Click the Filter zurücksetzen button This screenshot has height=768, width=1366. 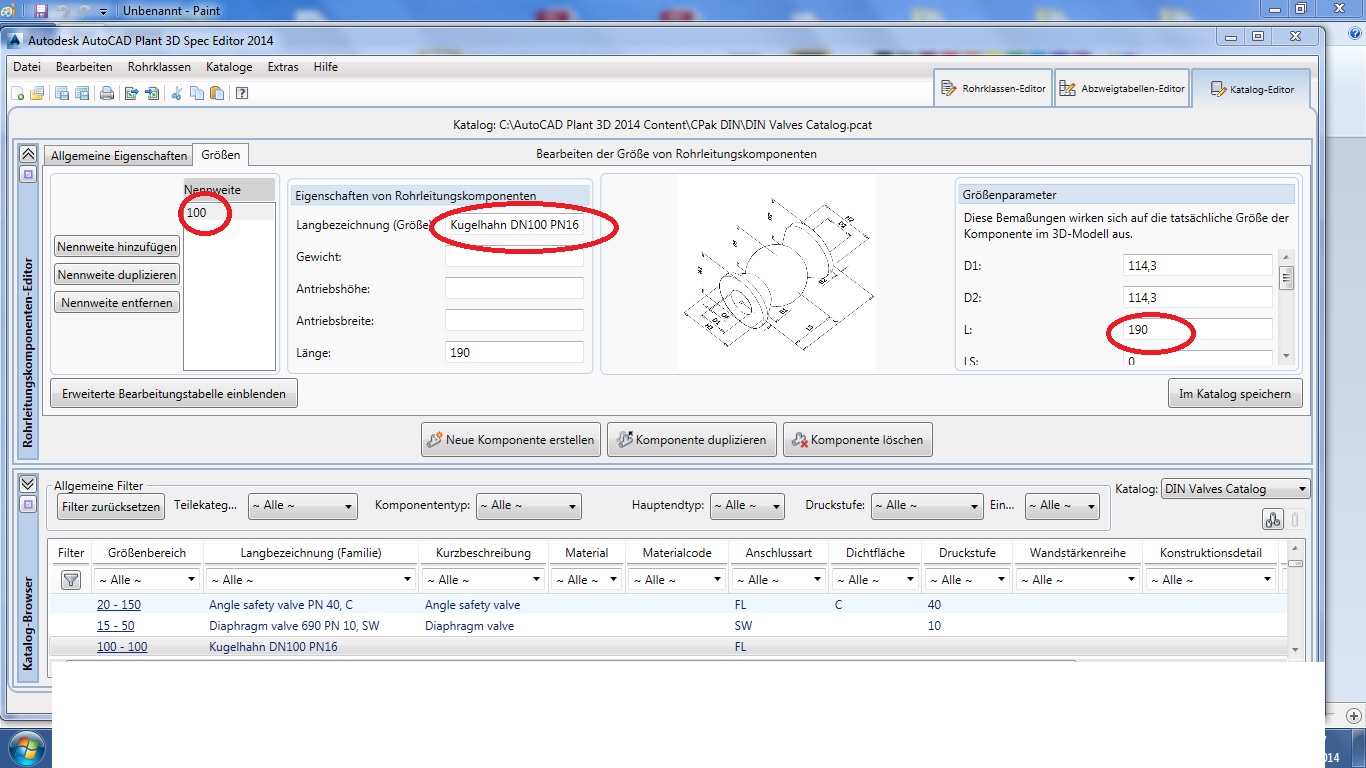point(110,507)
